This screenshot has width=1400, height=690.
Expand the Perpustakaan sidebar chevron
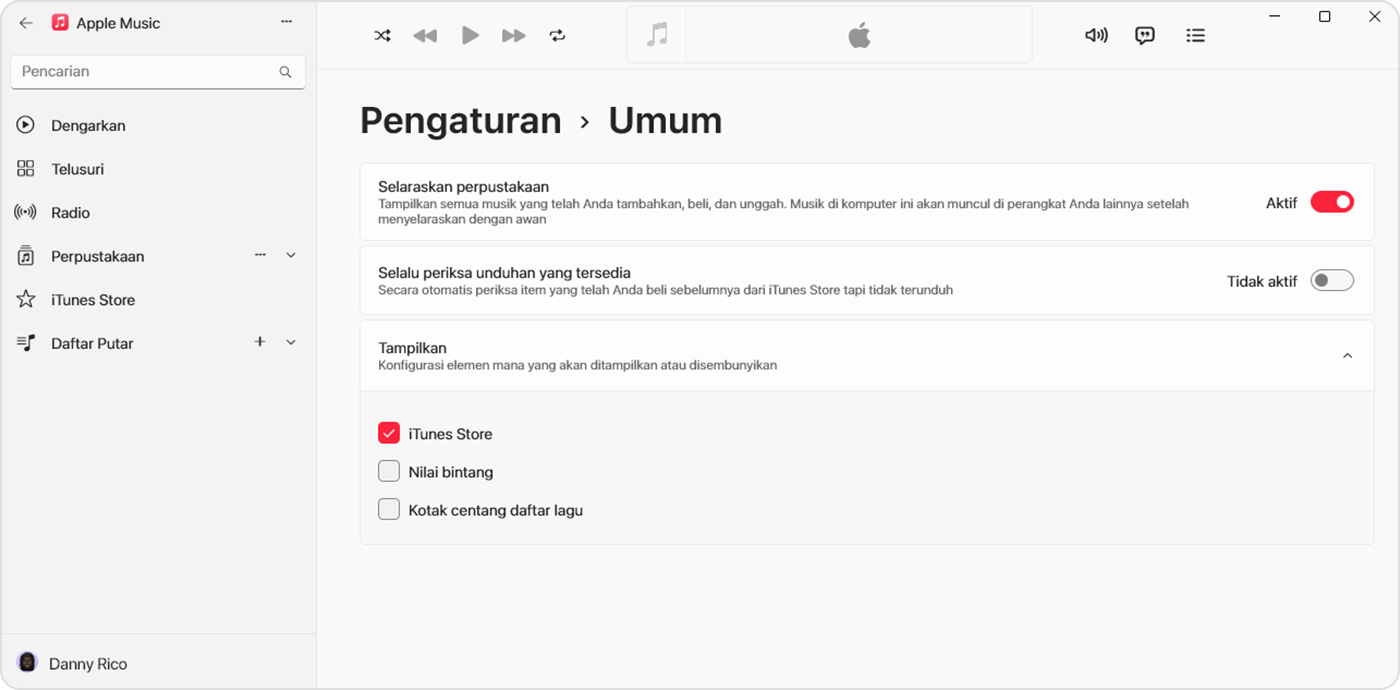click(291, 256)
